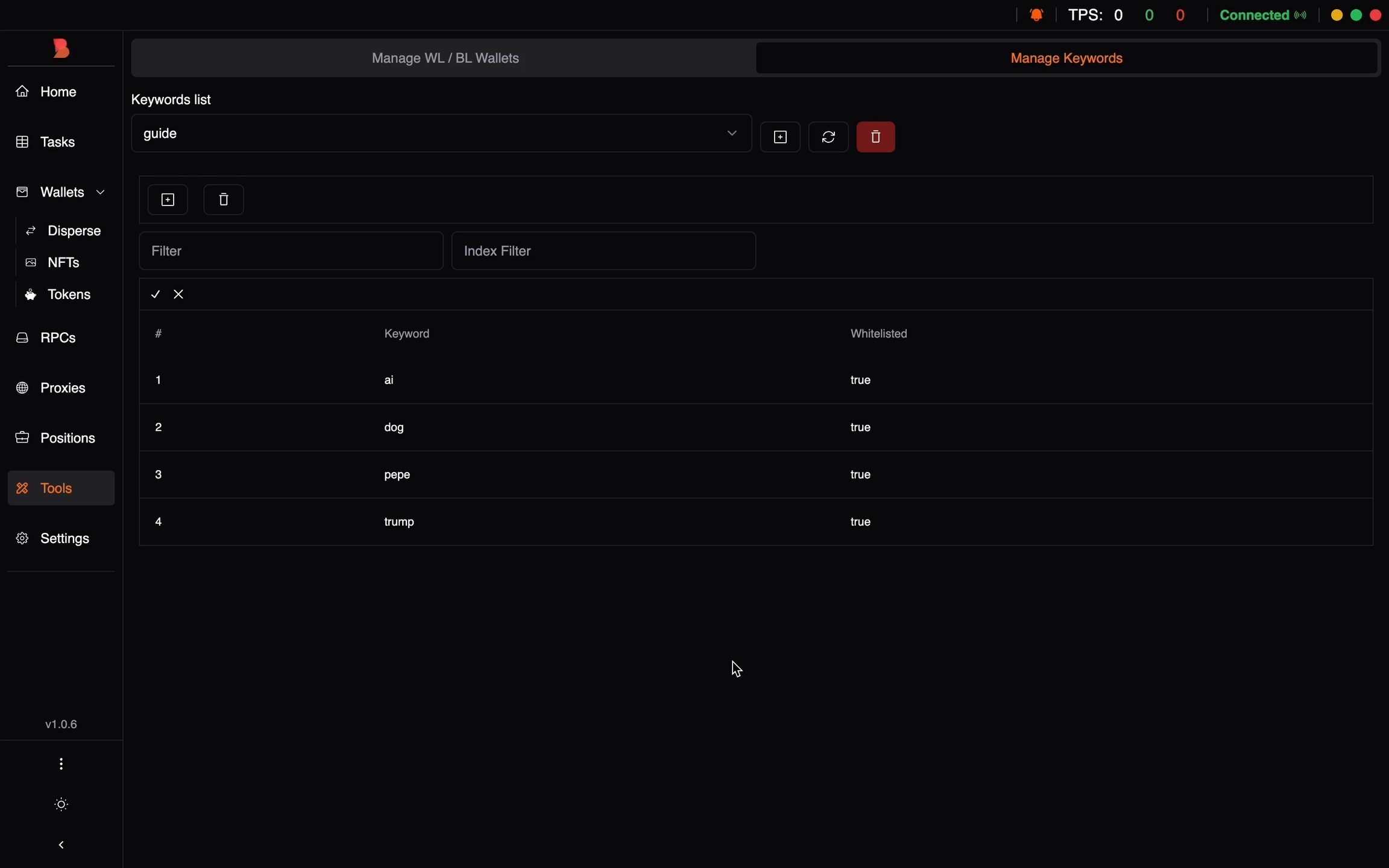Open the guide keywords list dropdown

pos(441,133)
